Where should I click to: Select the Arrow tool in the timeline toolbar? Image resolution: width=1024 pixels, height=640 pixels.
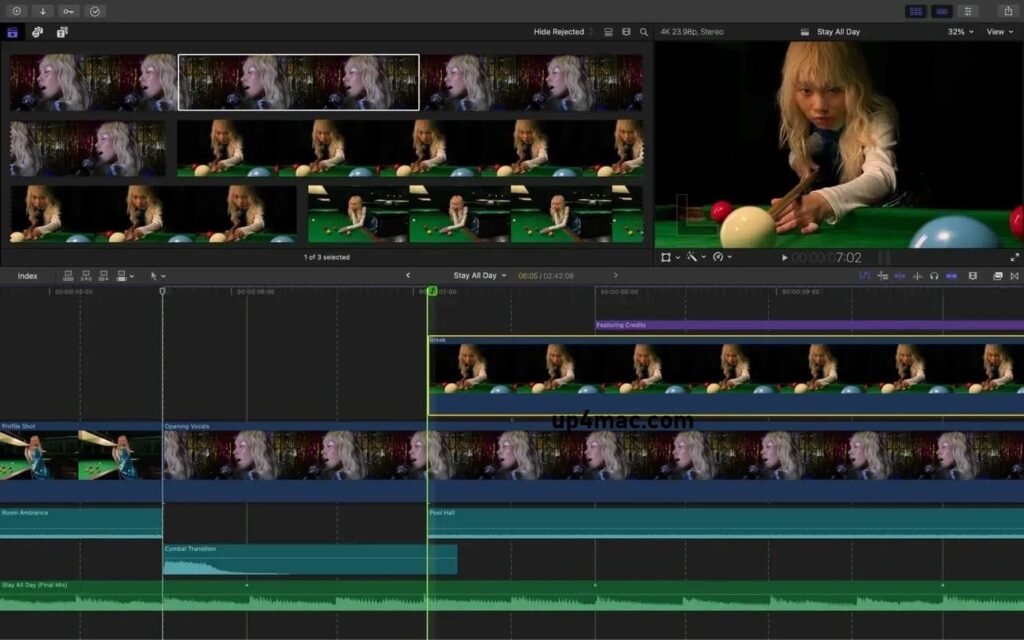click(x=154, y=277)
